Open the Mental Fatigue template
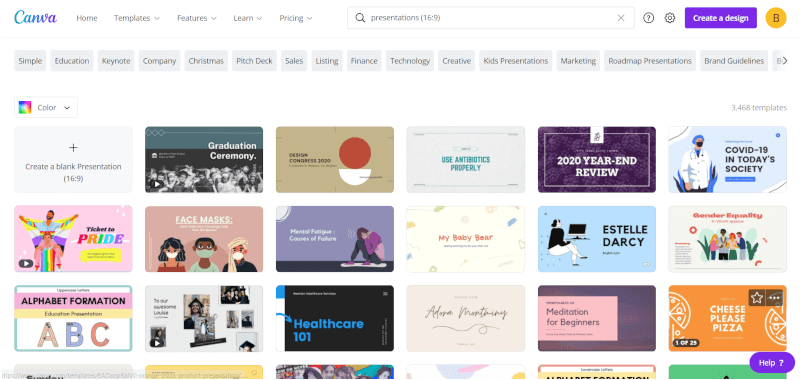The image size is (800, 380). click(335, 239)
